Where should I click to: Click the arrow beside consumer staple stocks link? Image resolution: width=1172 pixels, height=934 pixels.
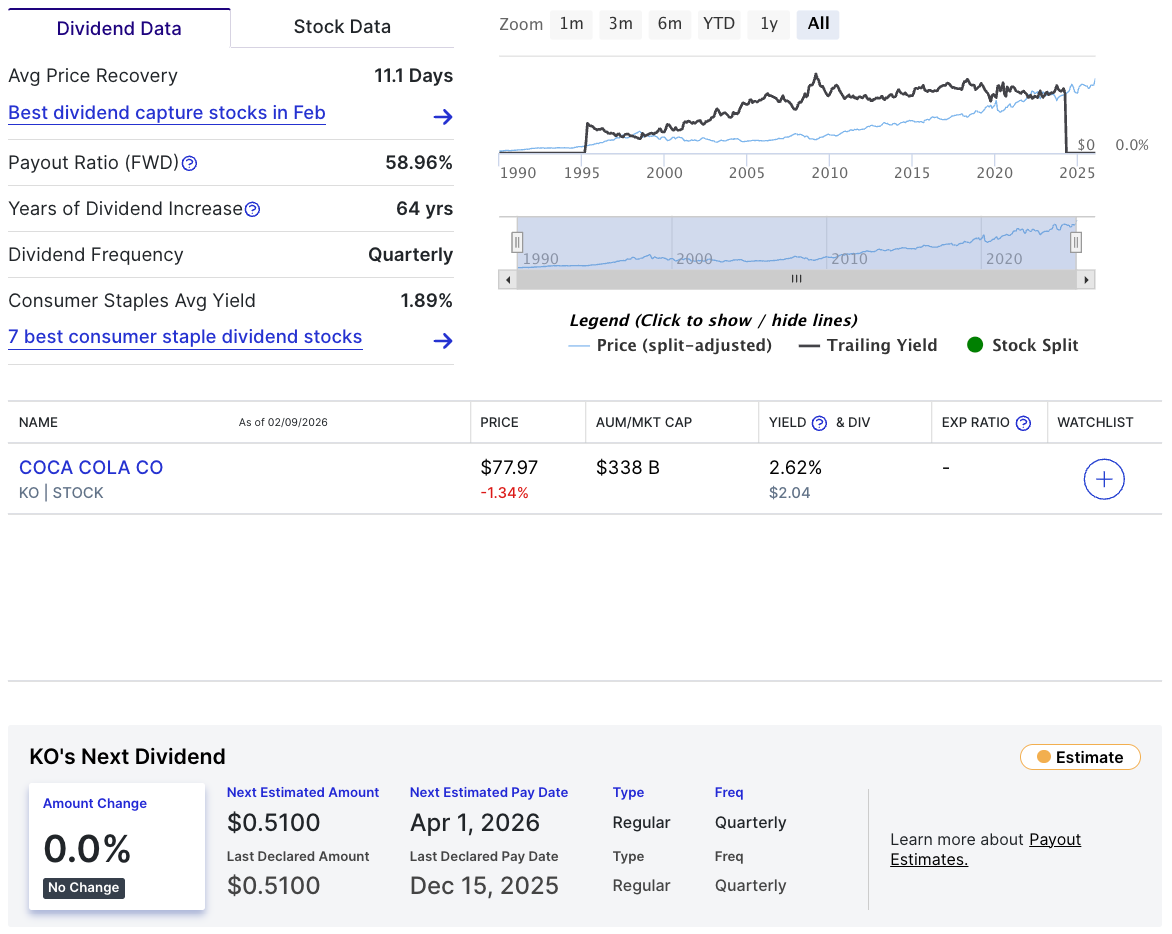pyautogui.click(x=442, y=341)
